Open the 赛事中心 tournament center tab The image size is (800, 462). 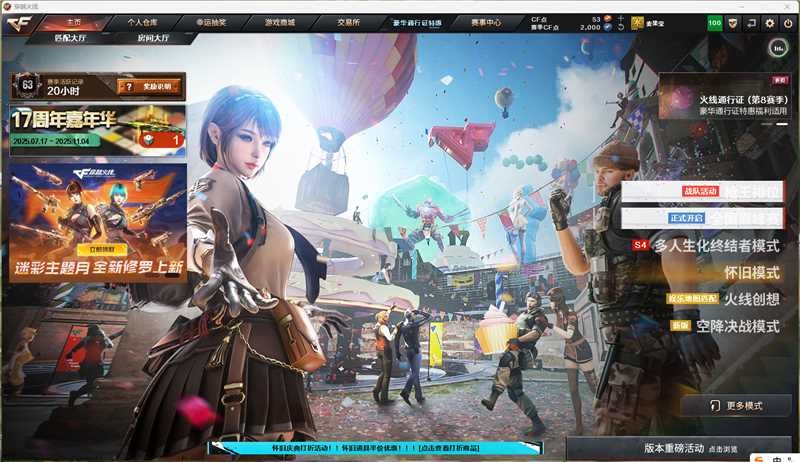[486, 22]
